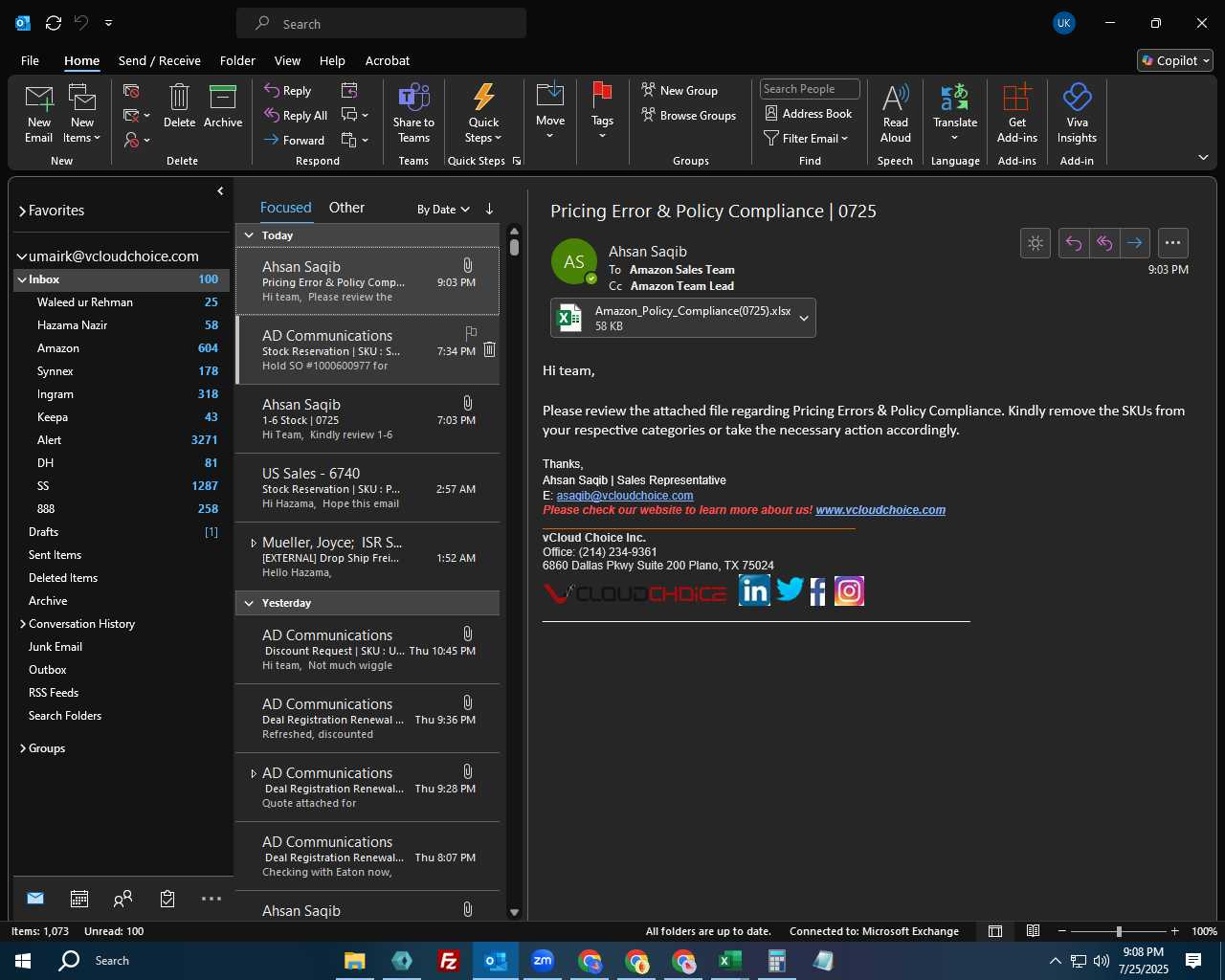Click the Move folder icon
Screen dimensions: 1225x980
[x=550, y=95]
